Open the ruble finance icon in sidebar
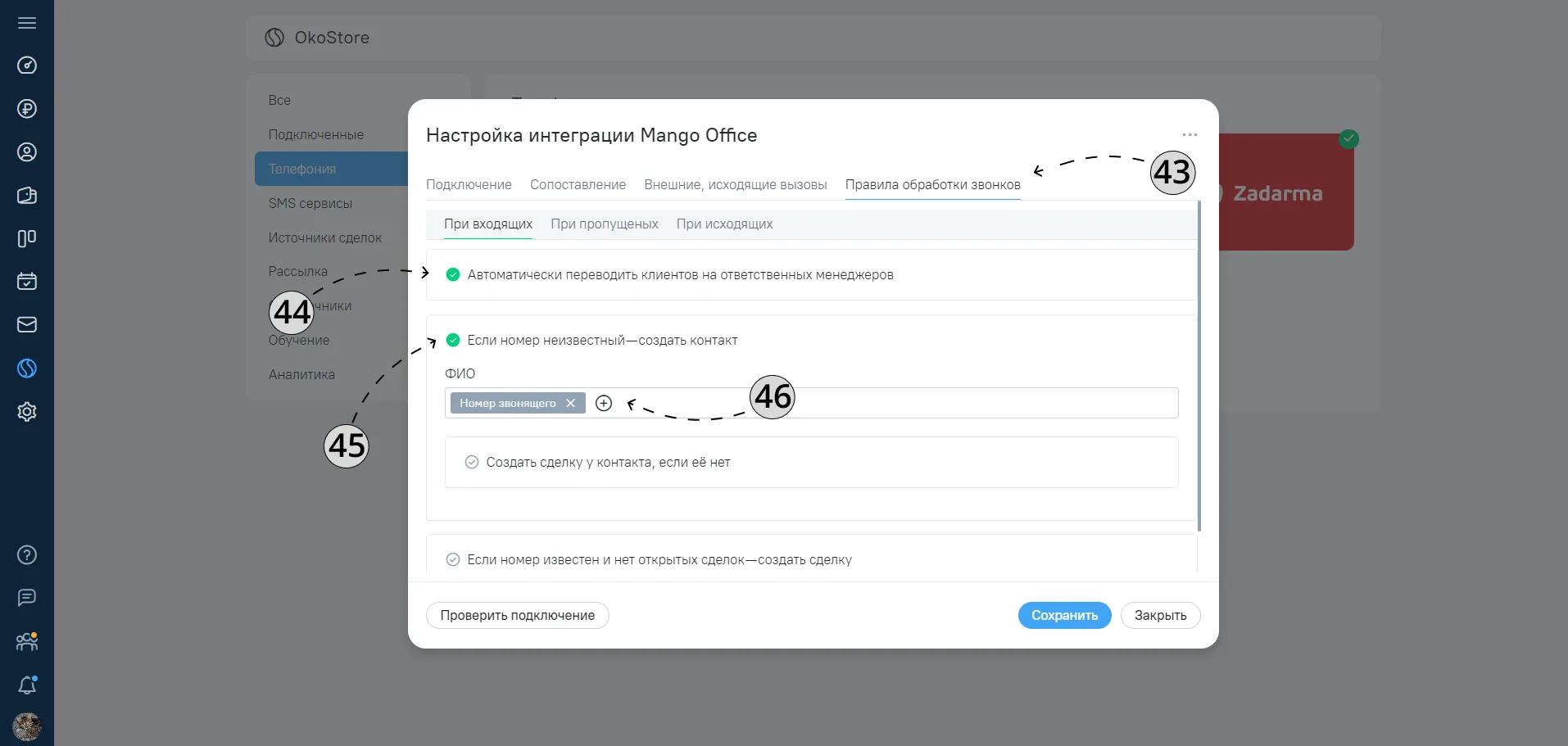The height and width of the screenshot is (746, 1568). pyautogui.click(x=27, y=109)
